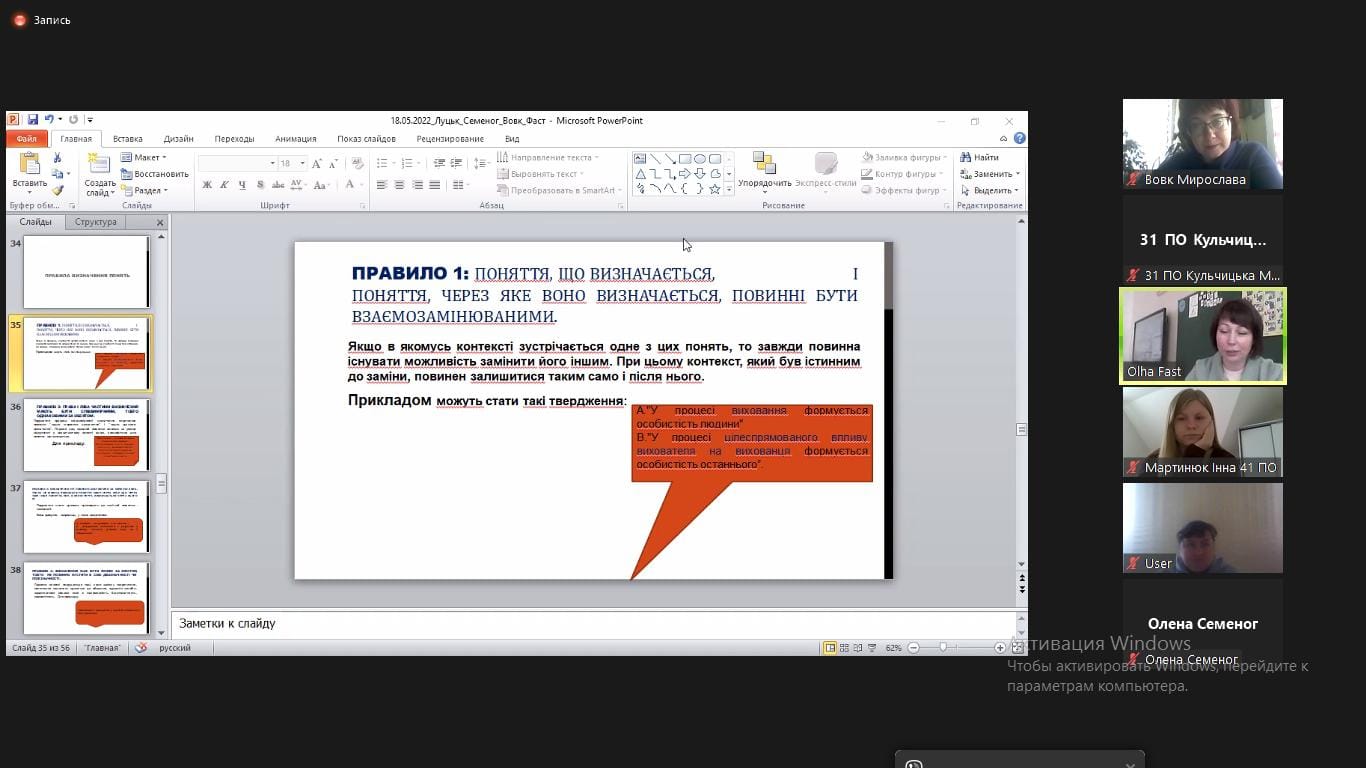The image size is (1366, 768).
Task: Open the Рецензирование ribbon tab
Action: [450, 139]
